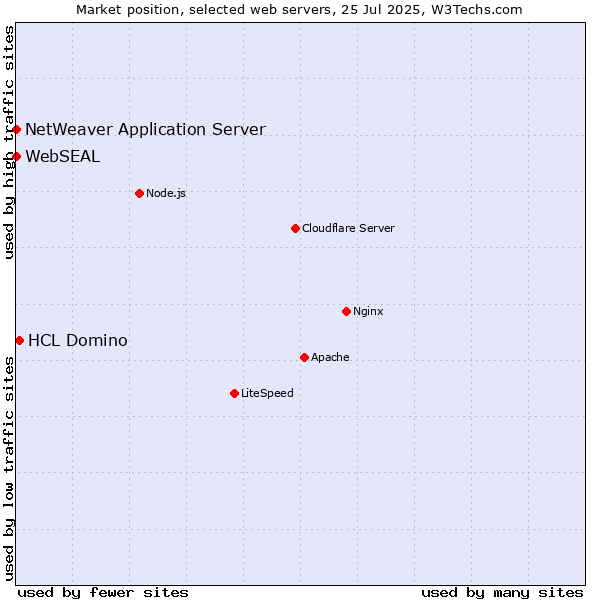Click the 'used by high traffic sites' axis label
This screenshot has width=600, height=600.
click(x=9, y=142)
